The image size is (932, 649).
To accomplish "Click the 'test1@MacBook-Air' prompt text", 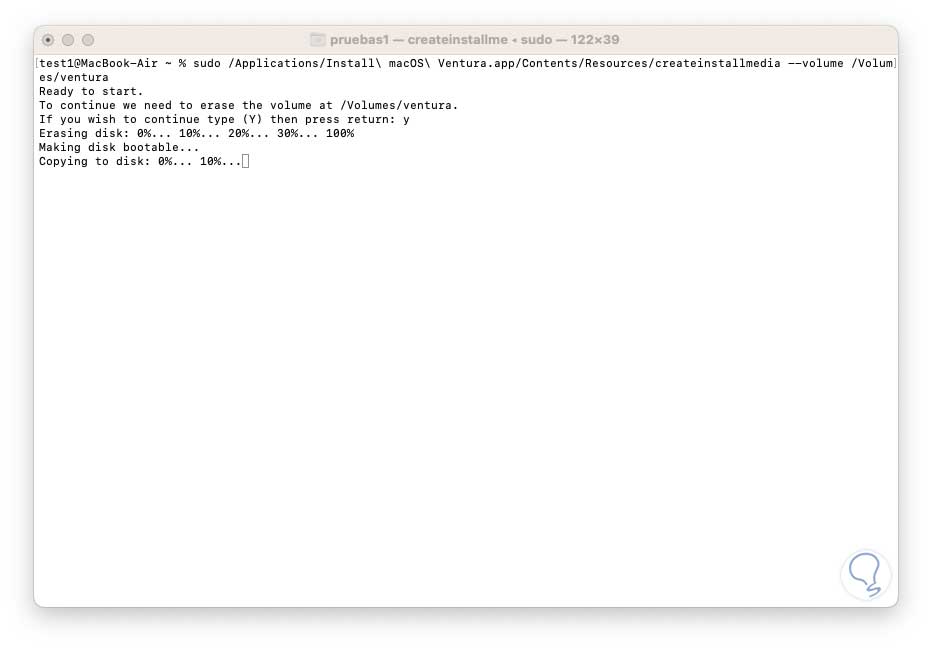I will [99, 63].
